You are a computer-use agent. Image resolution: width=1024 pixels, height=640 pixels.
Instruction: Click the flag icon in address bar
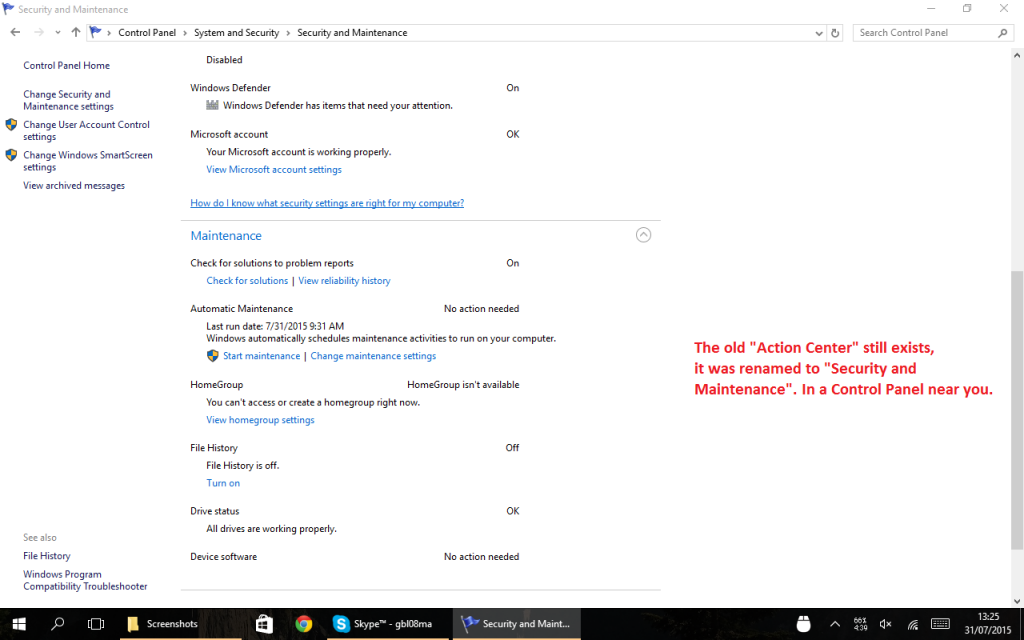[x=96, y=32]
